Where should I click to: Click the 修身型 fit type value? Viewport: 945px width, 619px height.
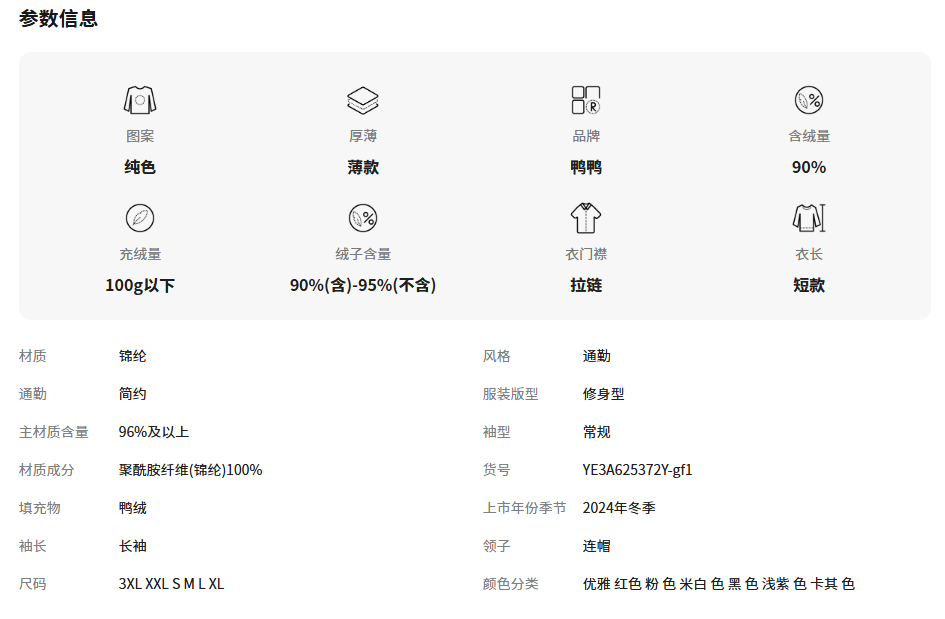click(603, 394)
